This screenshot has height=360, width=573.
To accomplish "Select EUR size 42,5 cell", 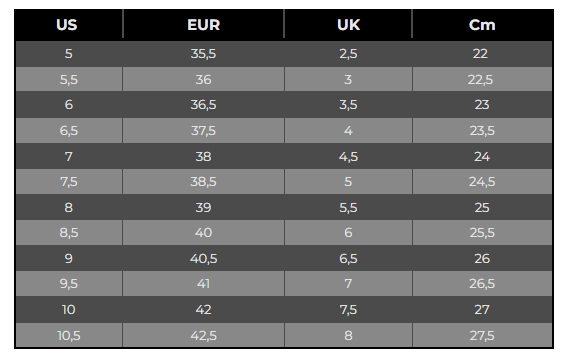I will tap(204, 335).
